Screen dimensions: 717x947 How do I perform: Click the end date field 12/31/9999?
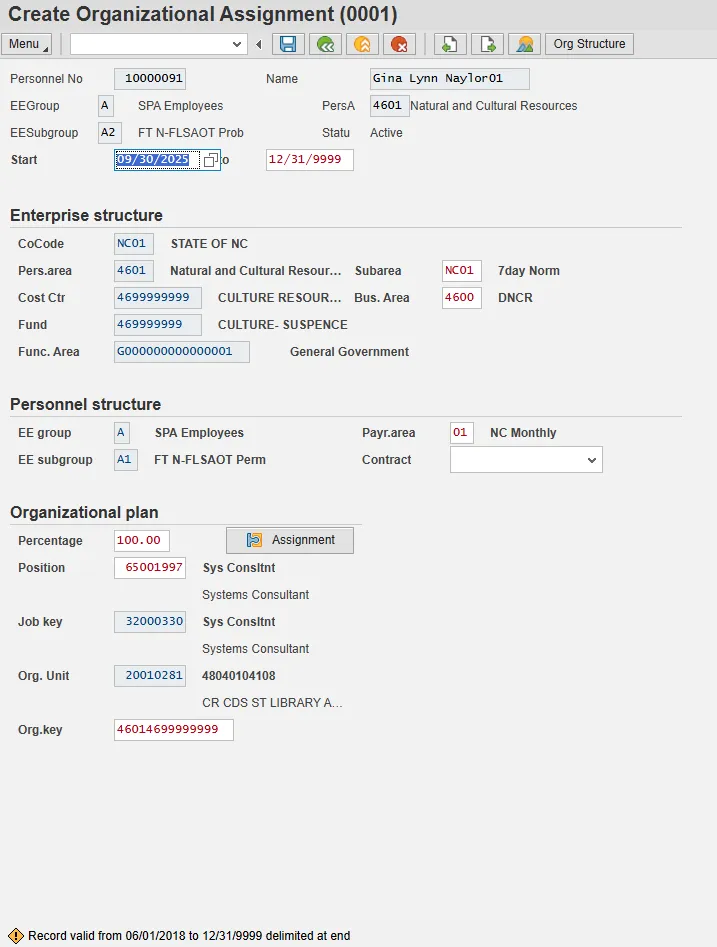pos(309,160)
